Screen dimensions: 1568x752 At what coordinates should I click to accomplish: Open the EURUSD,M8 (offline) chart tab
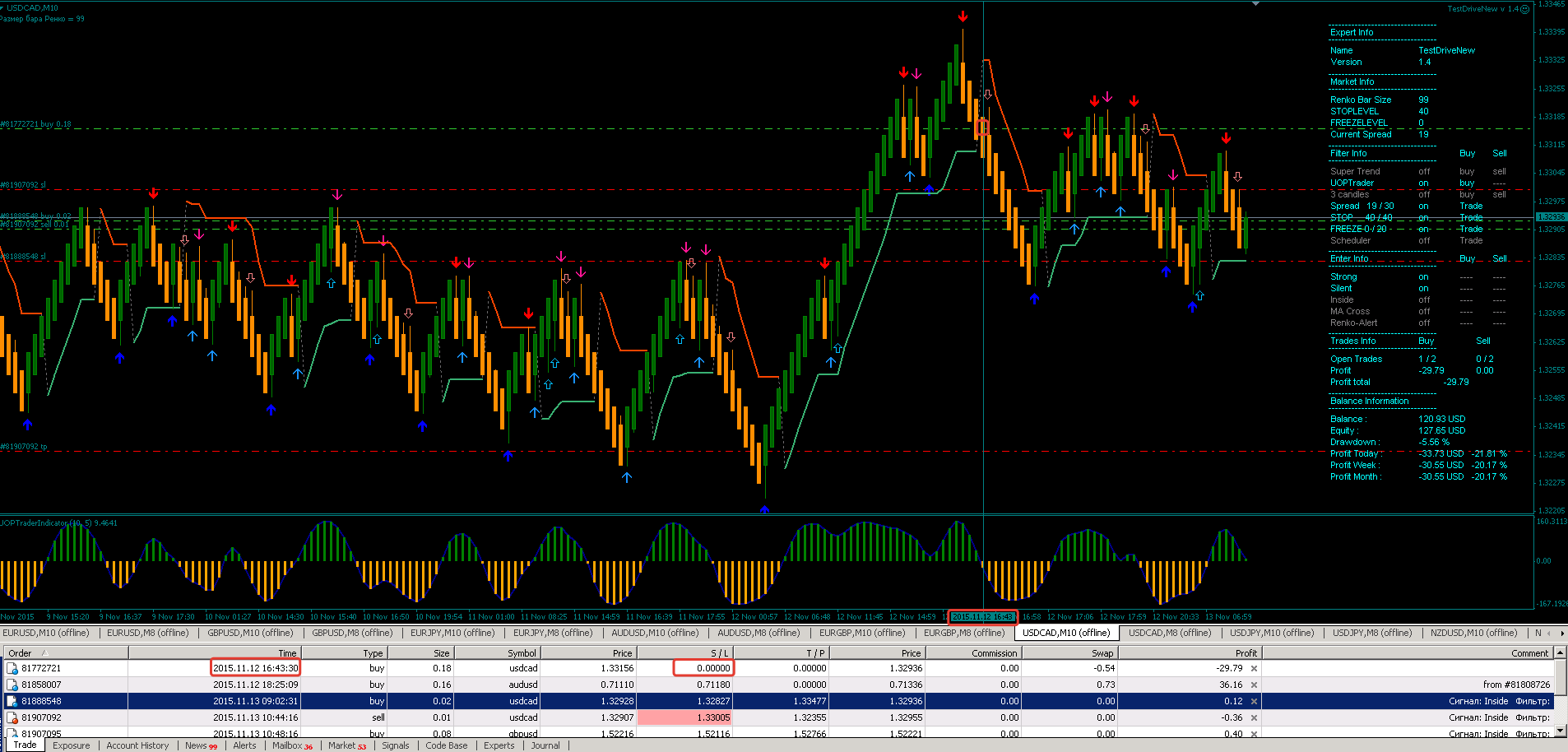[148, 633]
